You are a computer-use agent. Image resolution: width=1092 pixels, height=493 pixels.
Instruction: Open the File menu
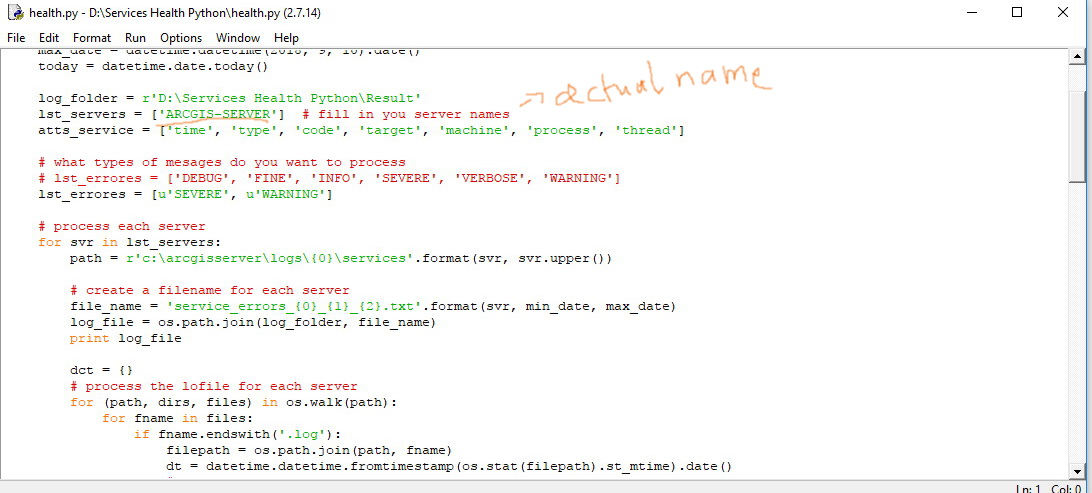(x=16, y=38)
